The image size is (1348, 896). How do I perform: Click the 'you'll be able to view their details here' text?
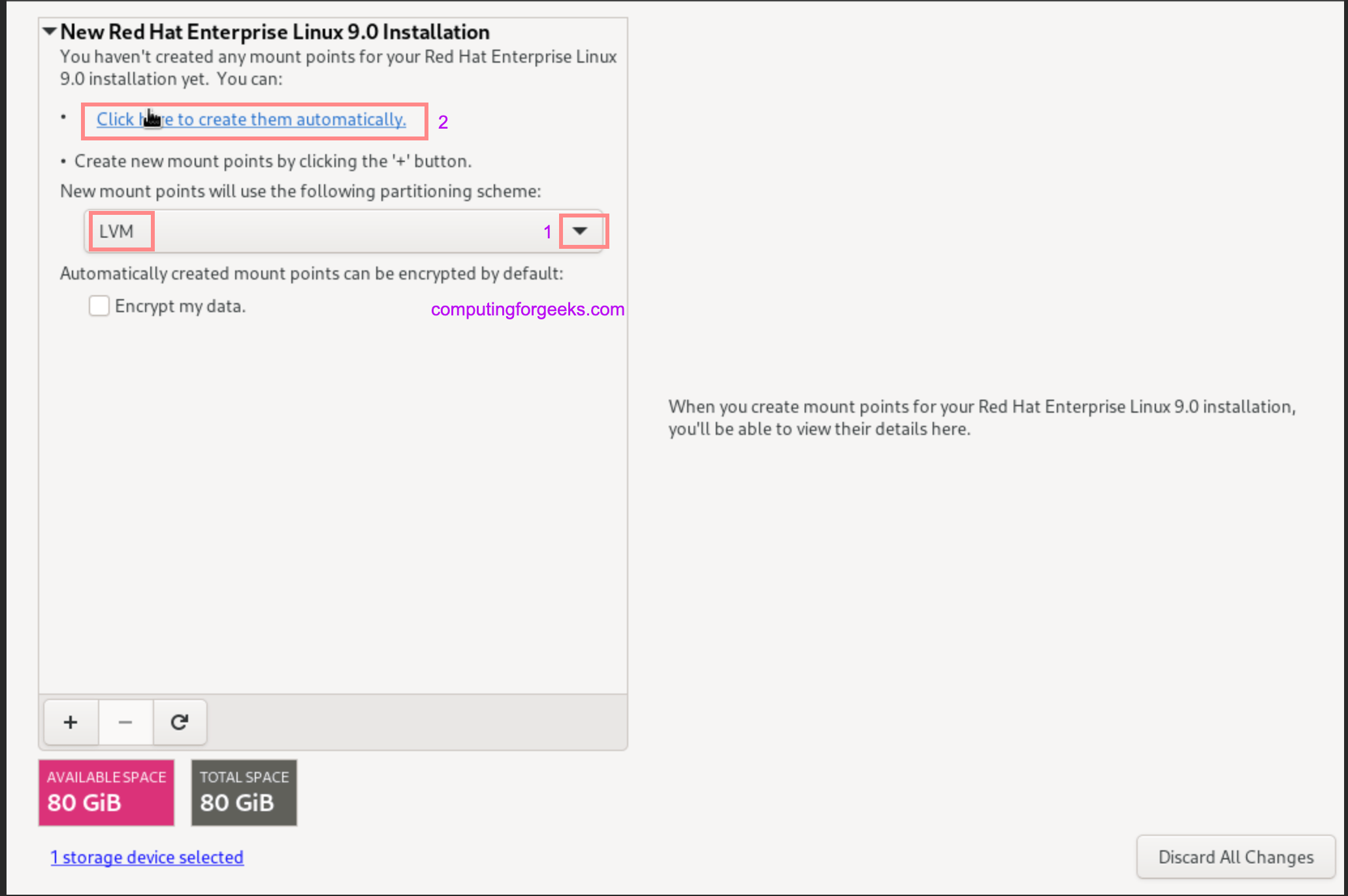[x=819, y=429]
